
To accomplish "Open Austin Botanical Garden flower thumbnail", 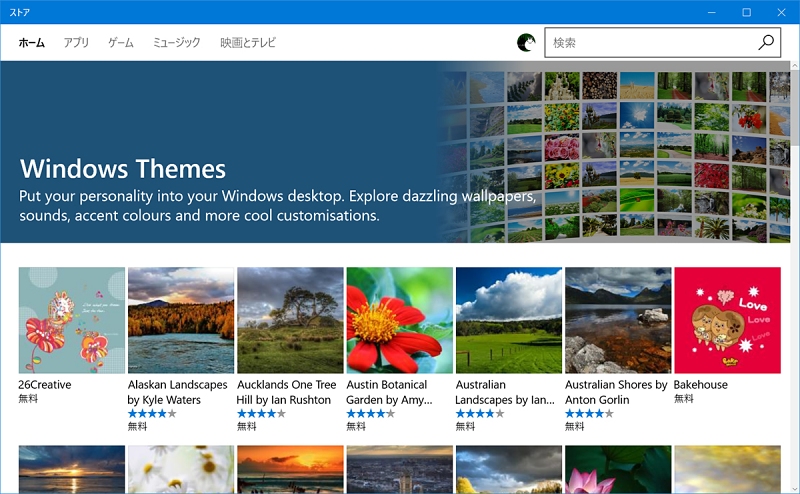I will tap(399, 320).
